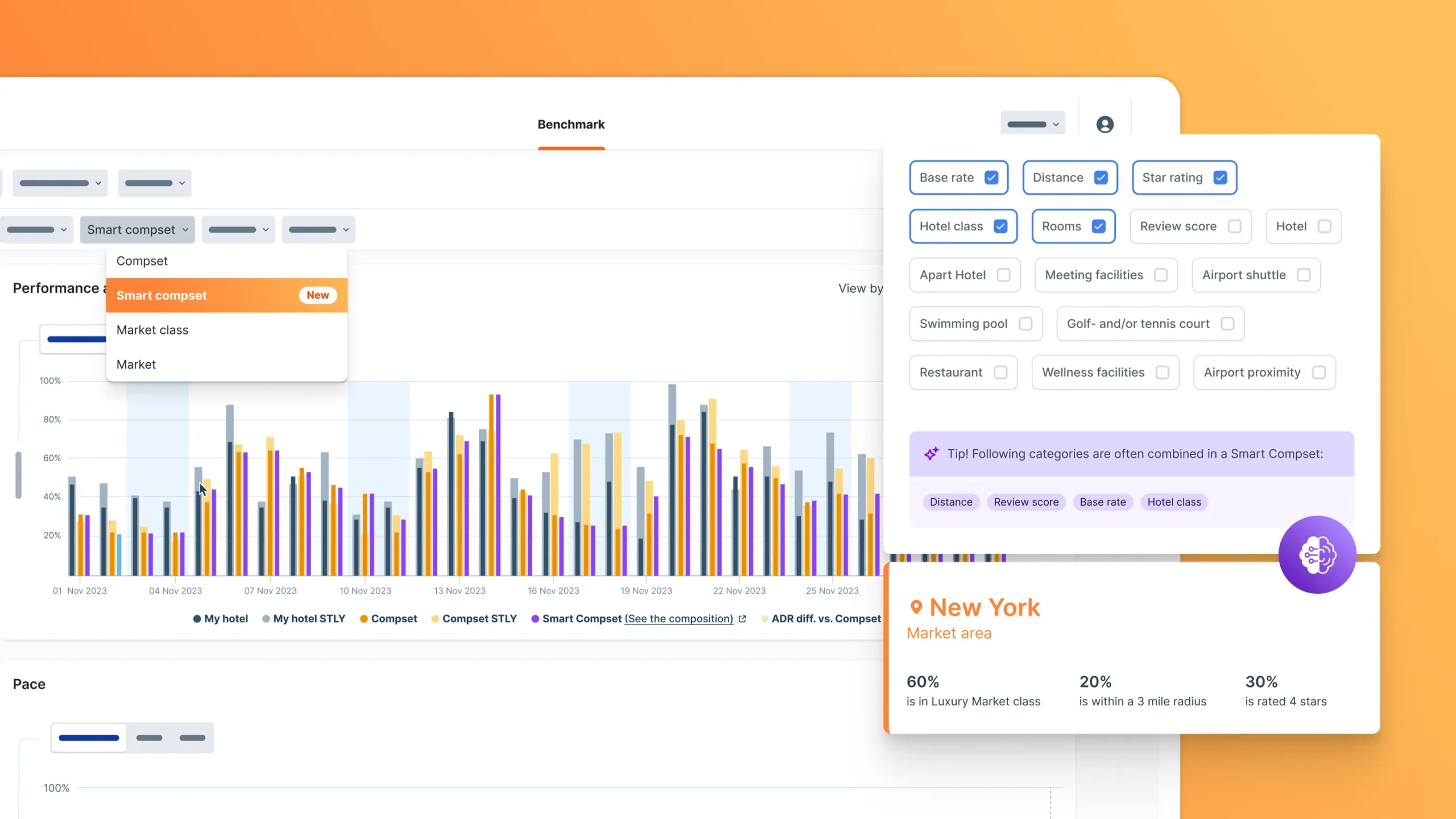Image resolution: width=1456 pixels, height=819 pixels.
Task: Select Market class from the menu
Action: 152,330
